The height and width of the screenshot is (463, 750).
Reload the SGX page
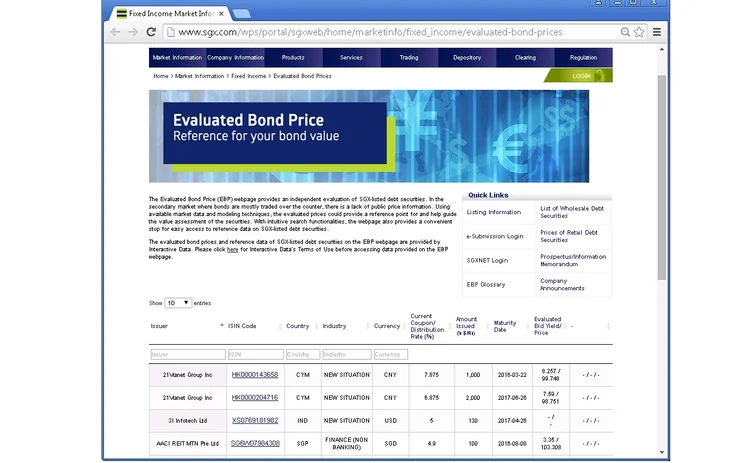coord(151,32)
